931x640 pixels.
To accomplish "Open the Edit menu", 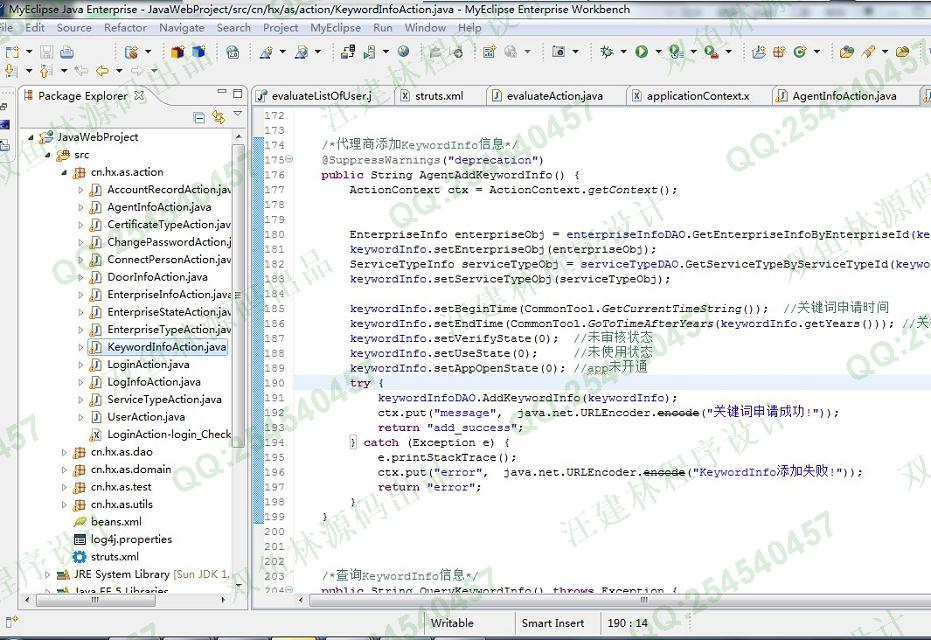I will click(x=35, y=27).
